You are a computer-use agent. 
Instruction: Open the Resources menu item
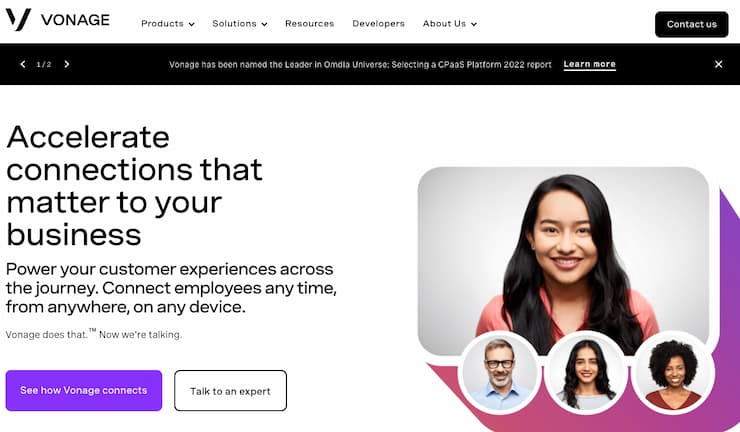point(310,24)
